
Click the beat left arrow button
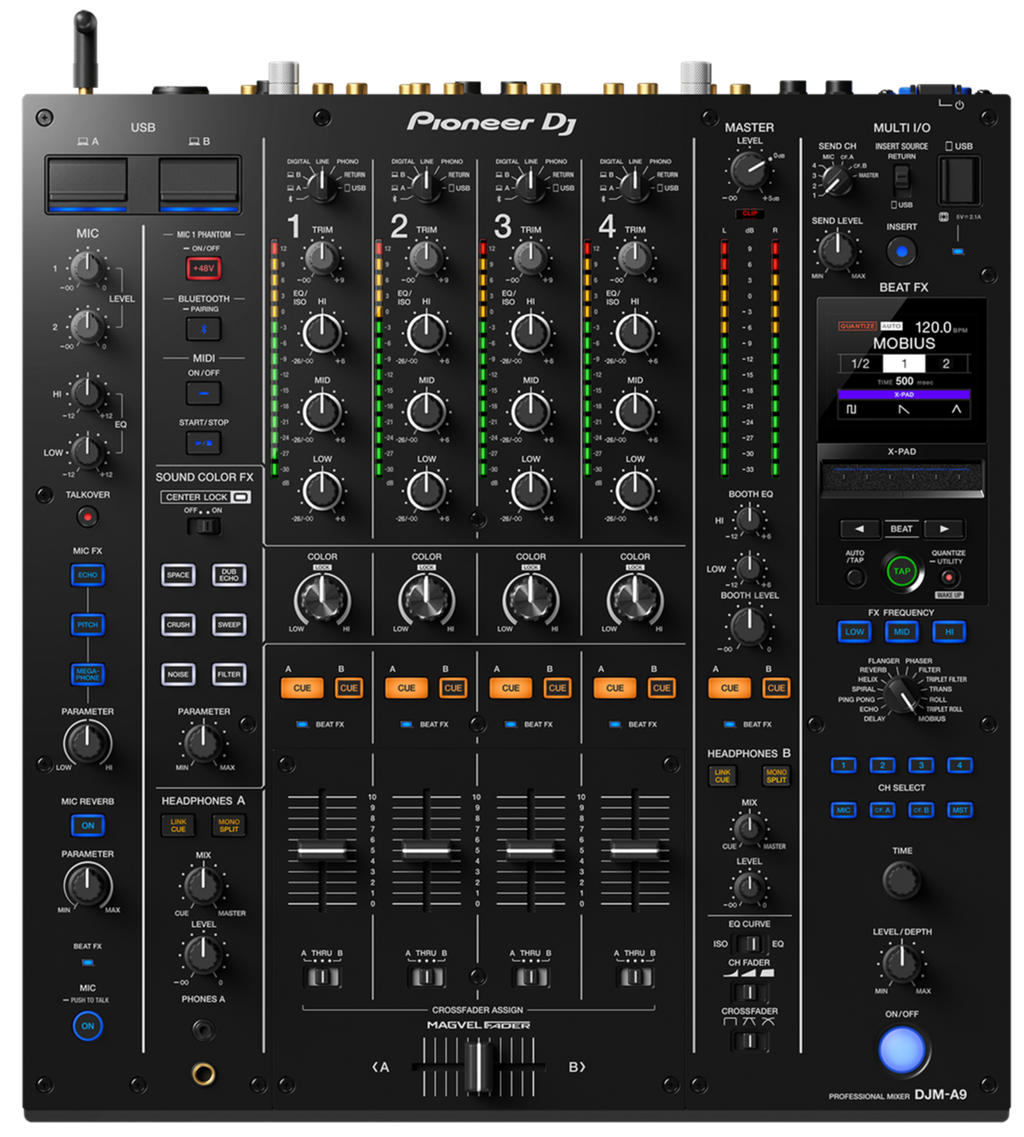[859, 529]
